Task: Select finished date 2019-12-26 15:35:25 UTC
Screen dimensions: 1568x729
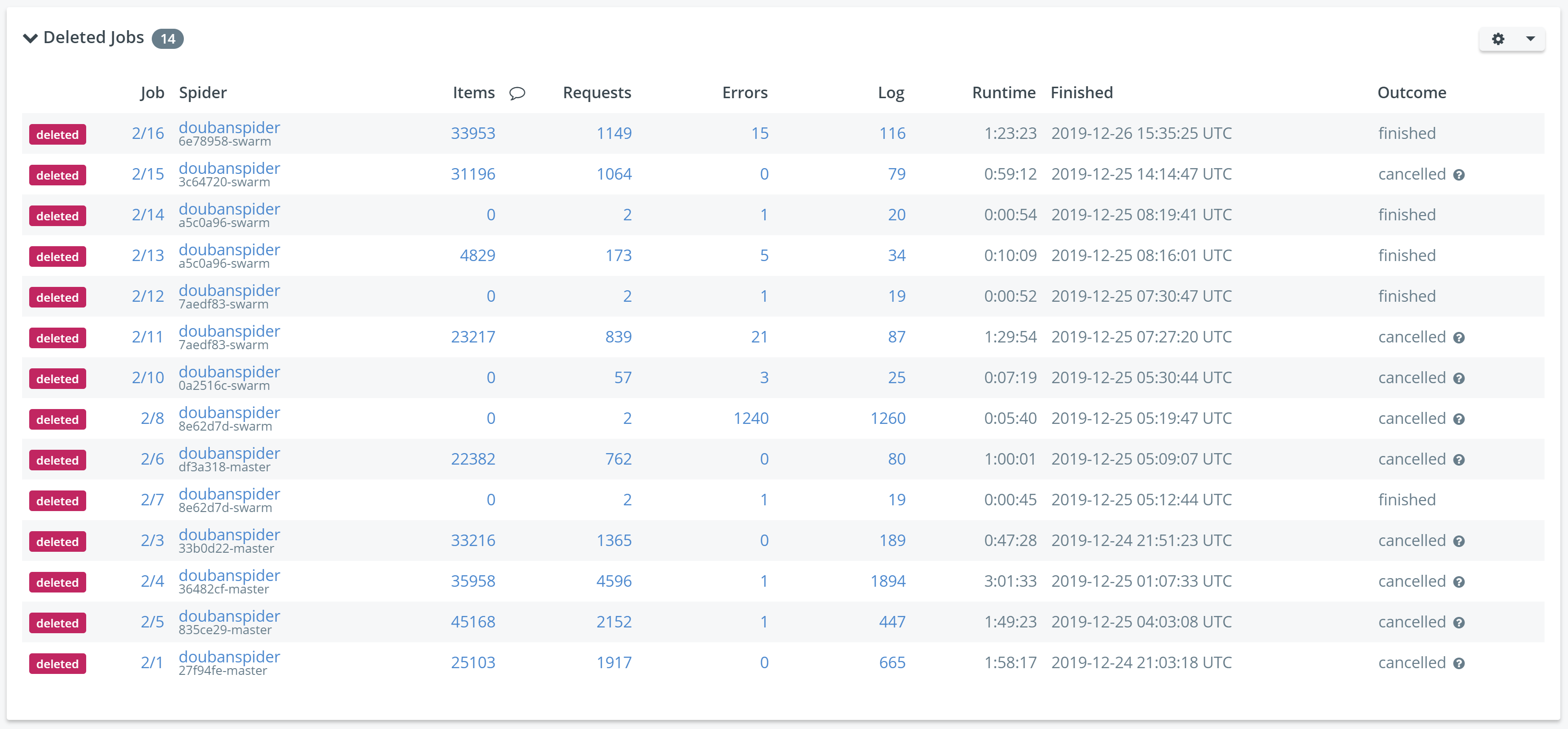Action: (1141, 133)
